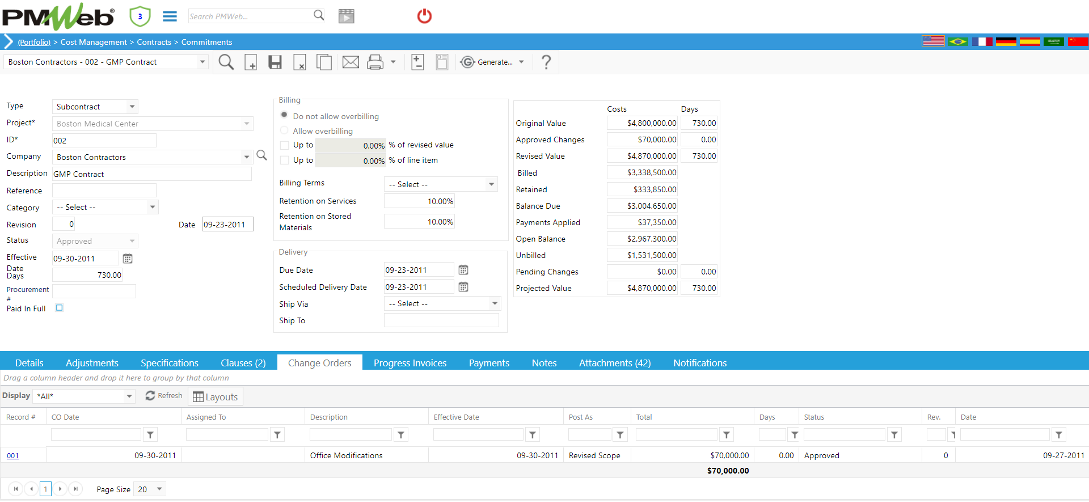Open Scheduled Delivery Date calendar picker
The image size is (1089, 502).
[x=463, y=287]
